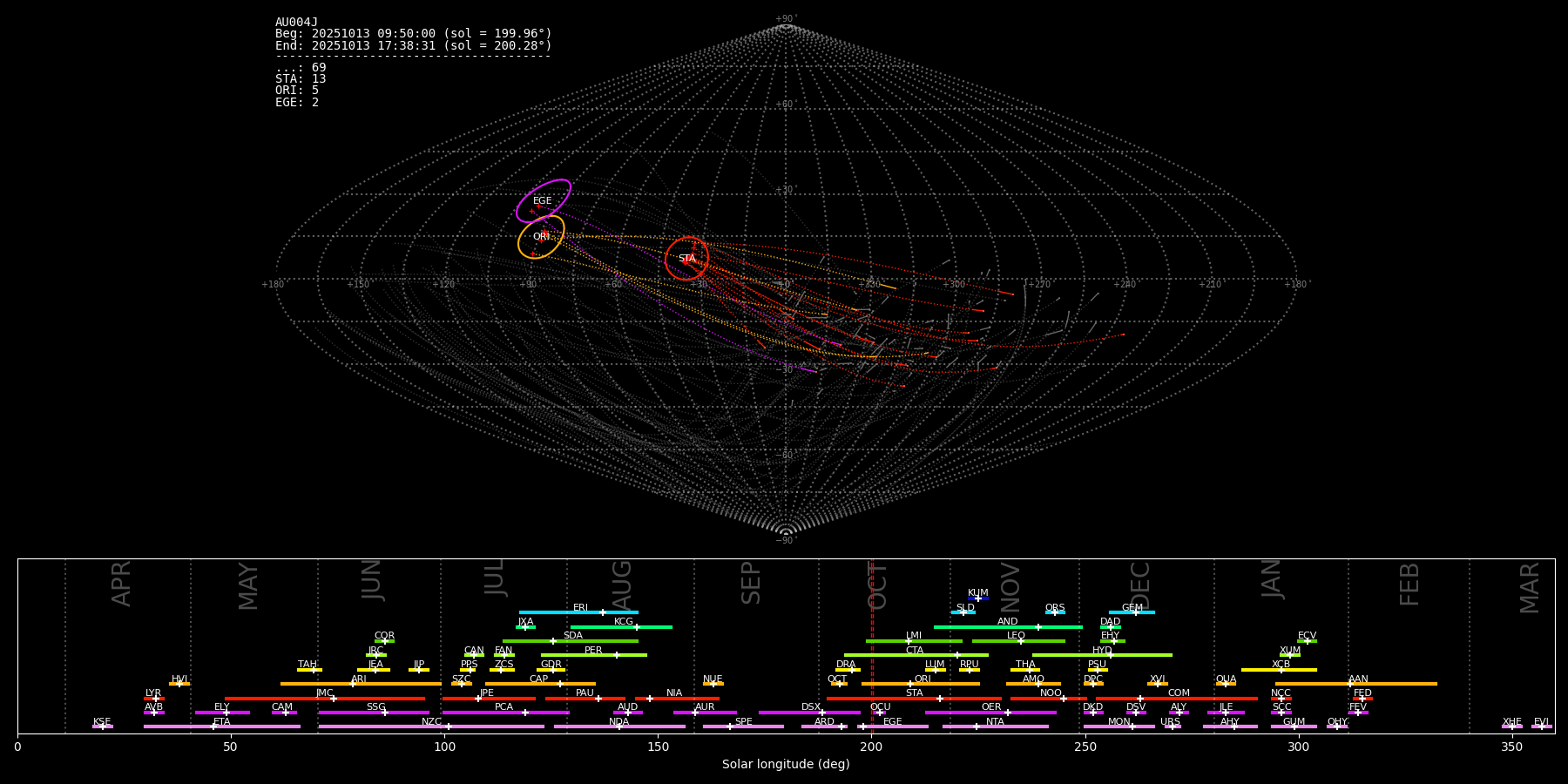Click the 150 tick on solar longitude axis
The width and height of the screenshot is (1568, 784).
(x=658, y=747)
